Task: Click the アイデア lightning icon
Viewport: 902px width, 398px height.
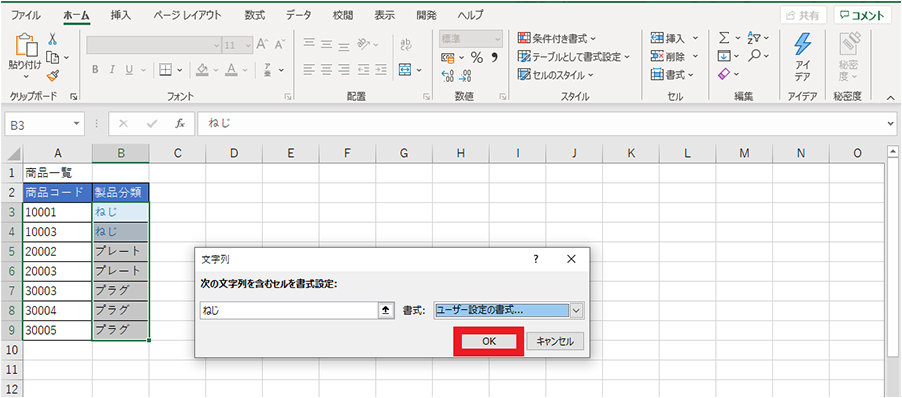Action: pyautogui.click(x=802, y=45)
